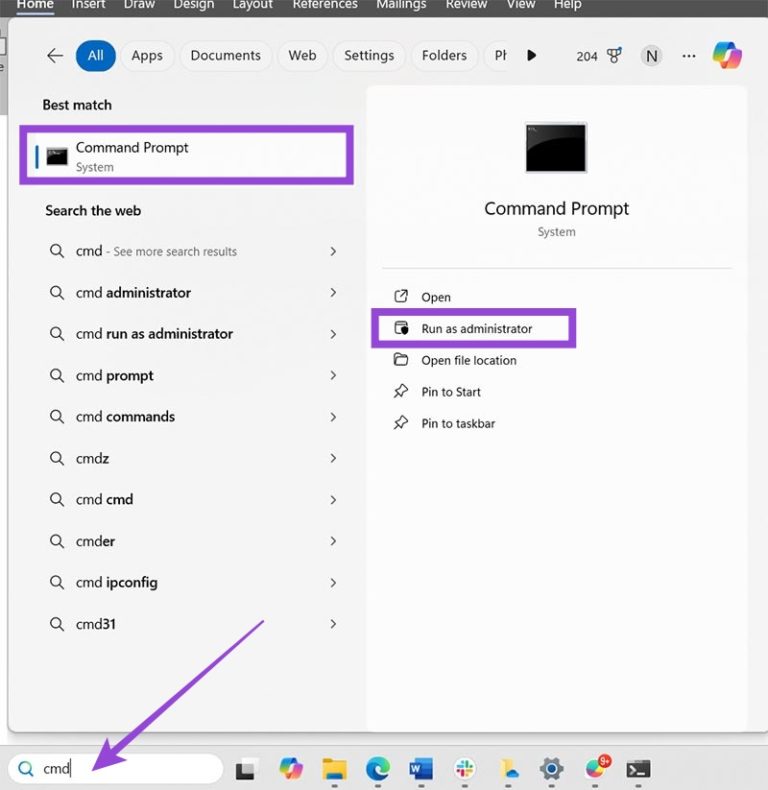Expand arrow for 'cmder' suggestion
The height and width of the screenshot is (790, 768).
[333, 541]
